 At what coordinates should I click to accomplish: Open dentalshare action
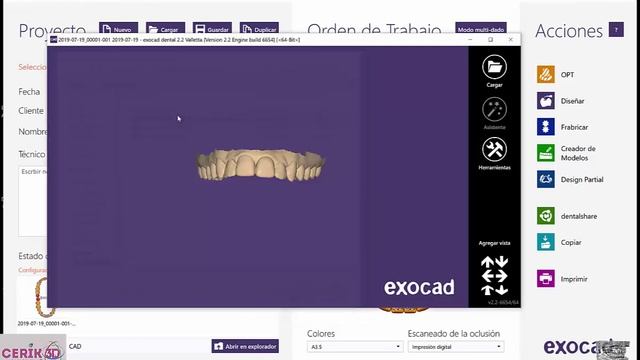546,216
